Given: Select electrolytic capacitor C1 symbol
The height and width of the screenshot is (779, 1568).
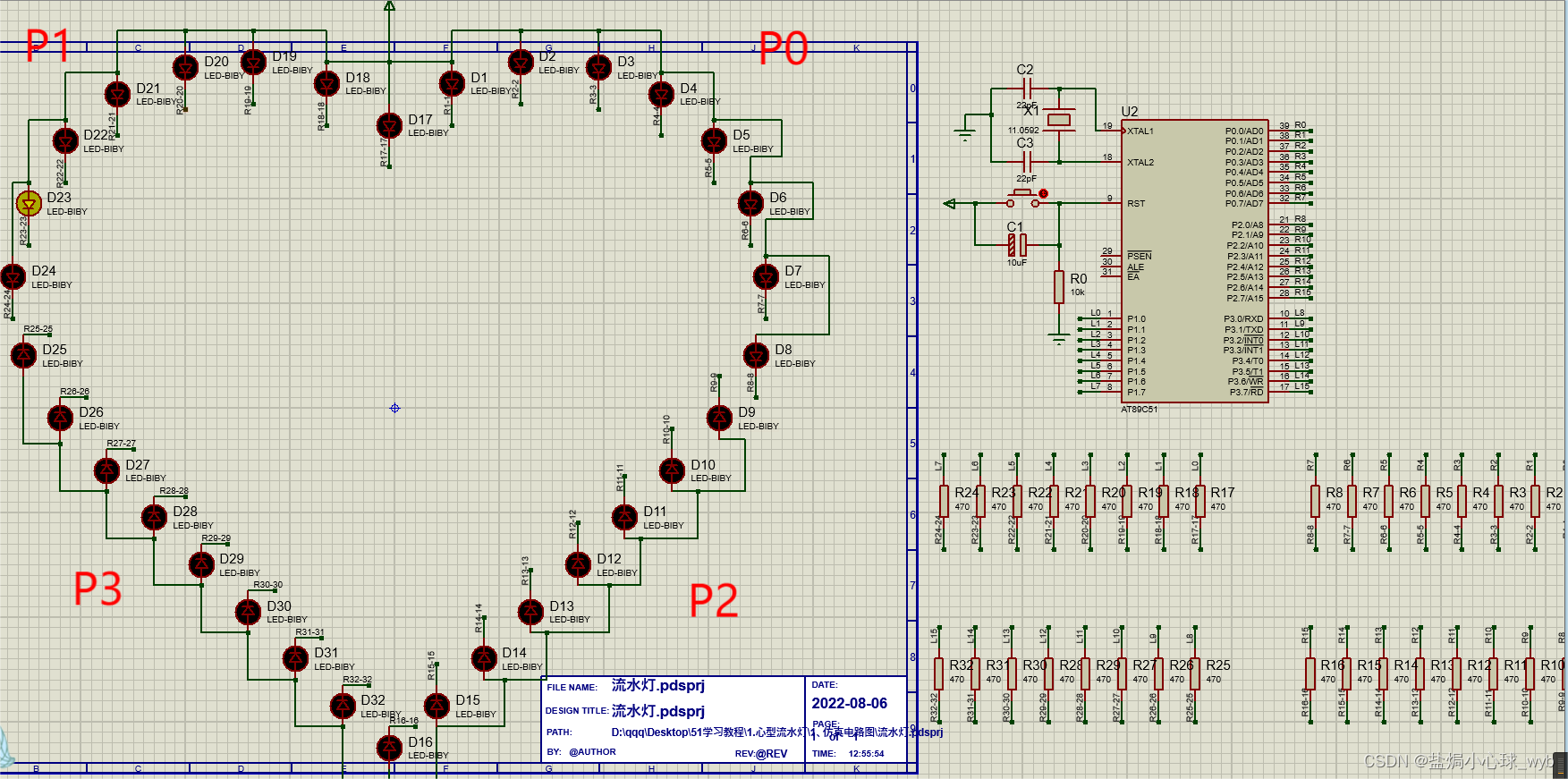Looking at the screenshot, I should (x=1017, y=244).
